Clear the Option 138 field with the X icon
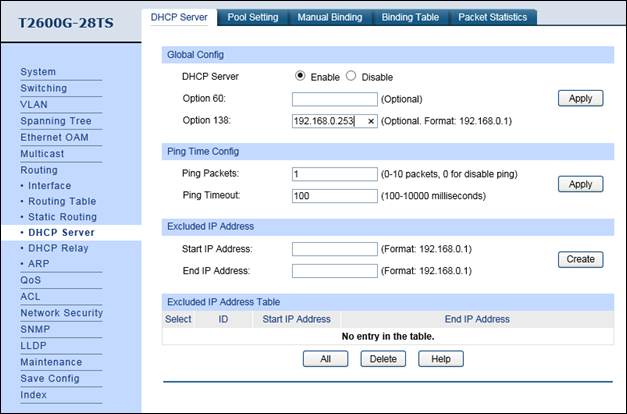Image resolution: width=627 pixels, height=414 pixels. click(371, 121)
